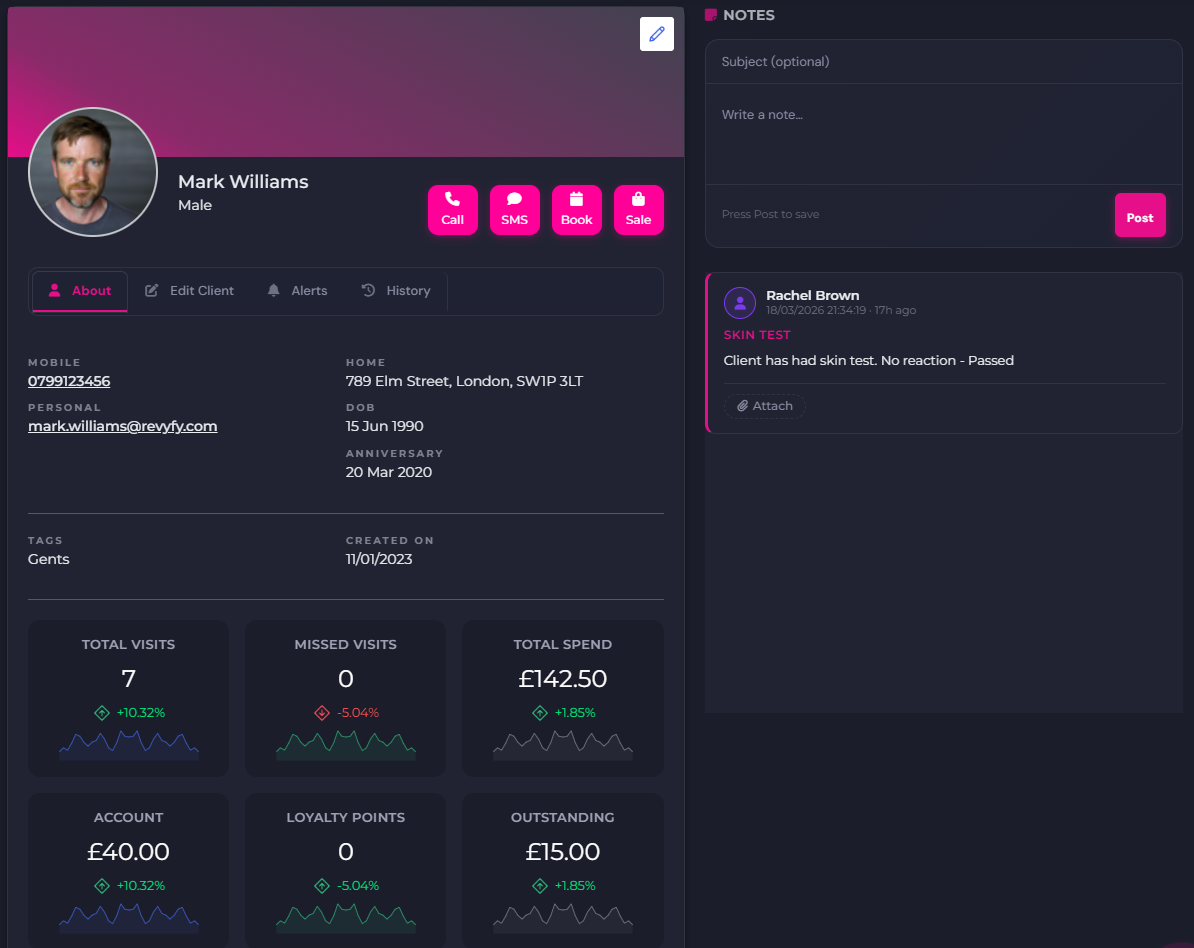This screenshot has height=948, width=1194.
Task: Click the pencil edit icon on the banner
Action: click(656, 34)
